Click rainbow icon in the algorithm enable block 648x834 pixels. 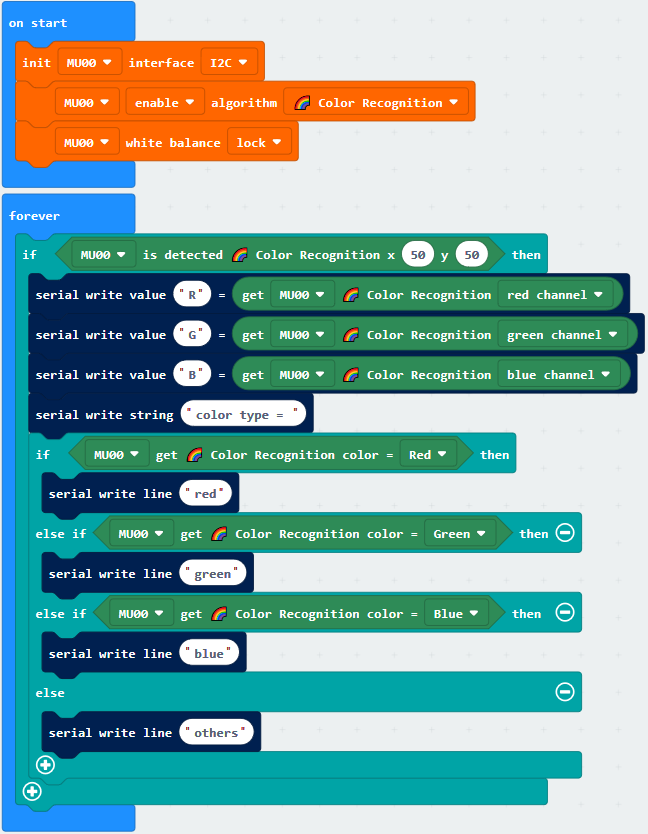pyautogui.click(x=302, y=103)
